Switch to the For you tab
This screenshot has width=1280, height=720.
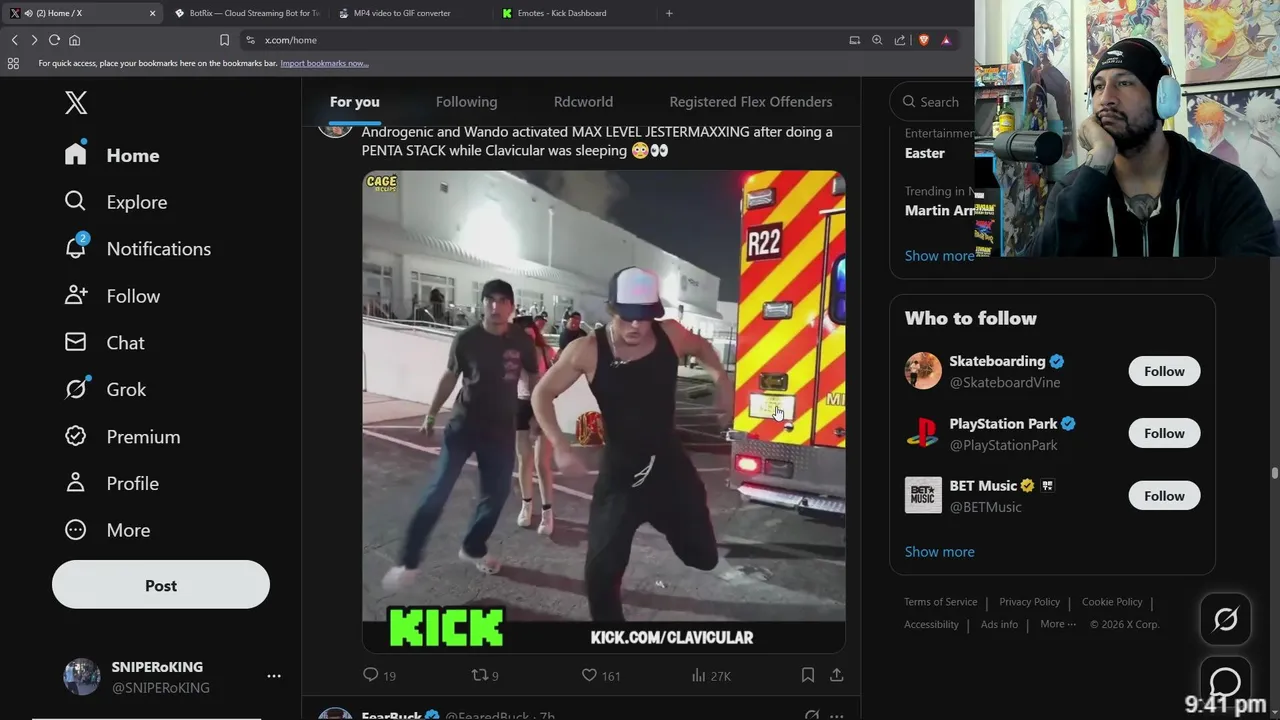(355, 102)
